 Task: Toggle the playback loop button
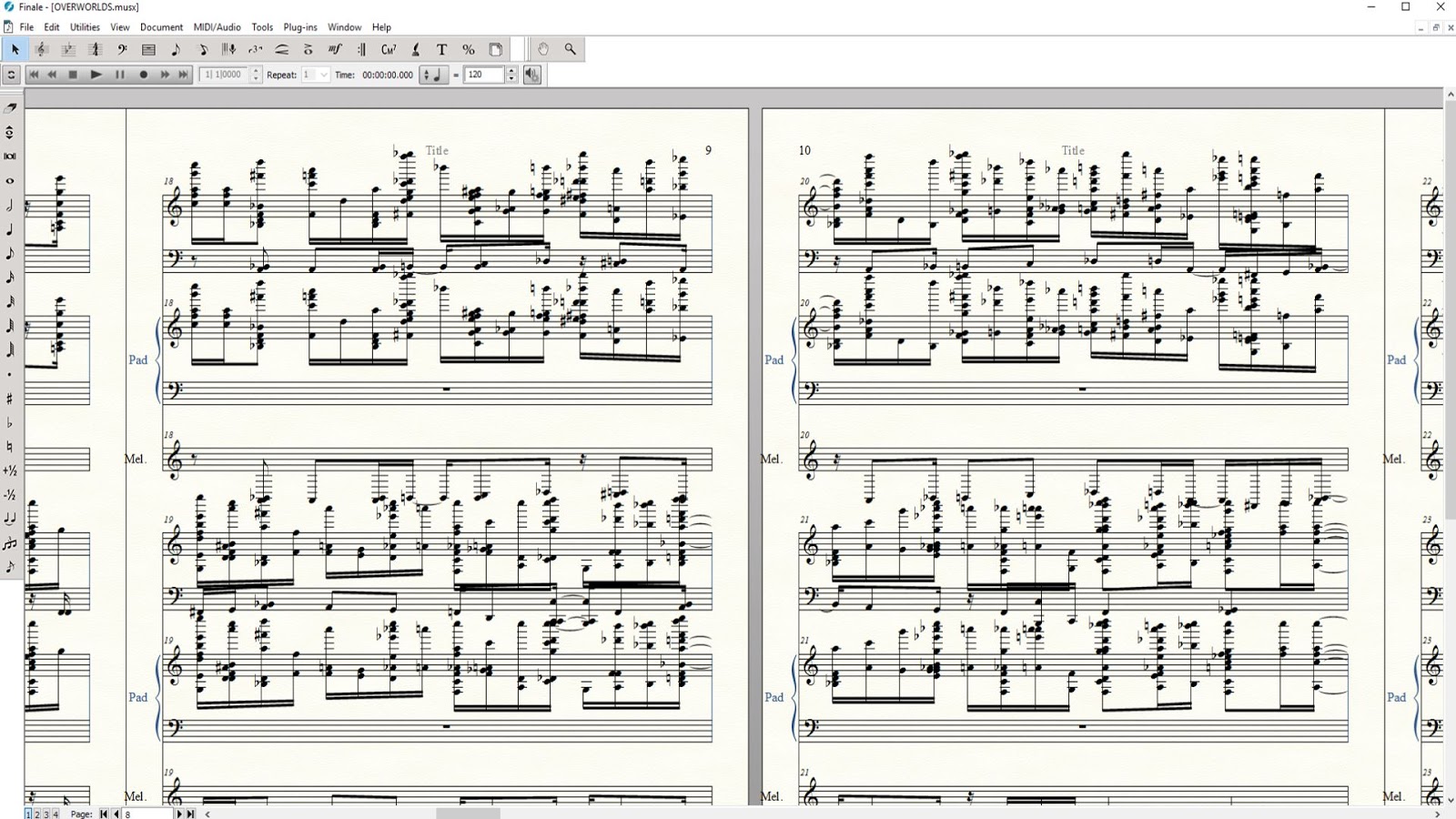(11, 75)
